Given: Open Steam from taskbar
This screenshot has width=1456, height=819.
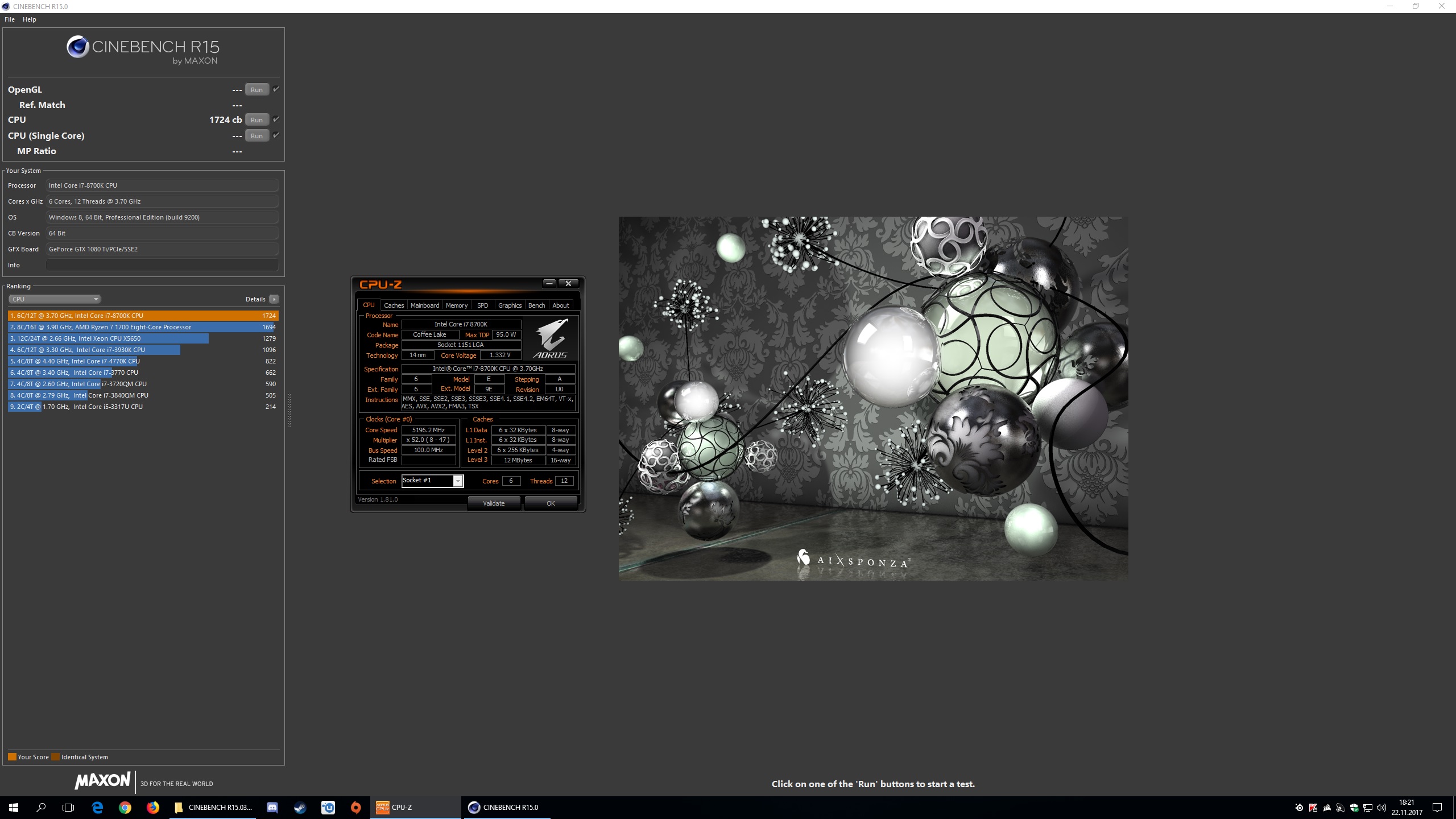Looking at the screenshot, I should (300, 808).
